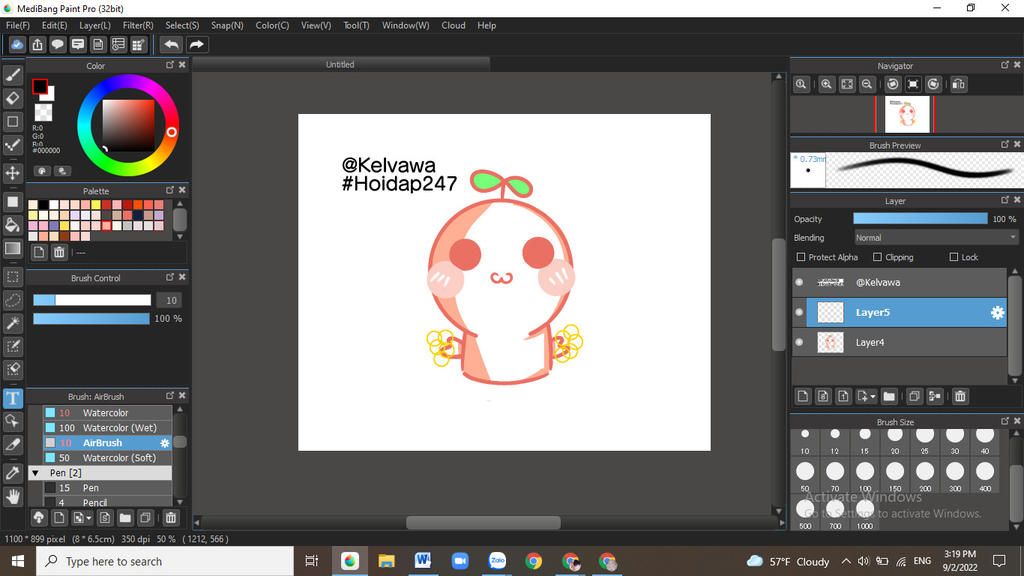Hide the Layer4 layer visibility
Viewport: 1024px width, 576px height.
[799, 343]
